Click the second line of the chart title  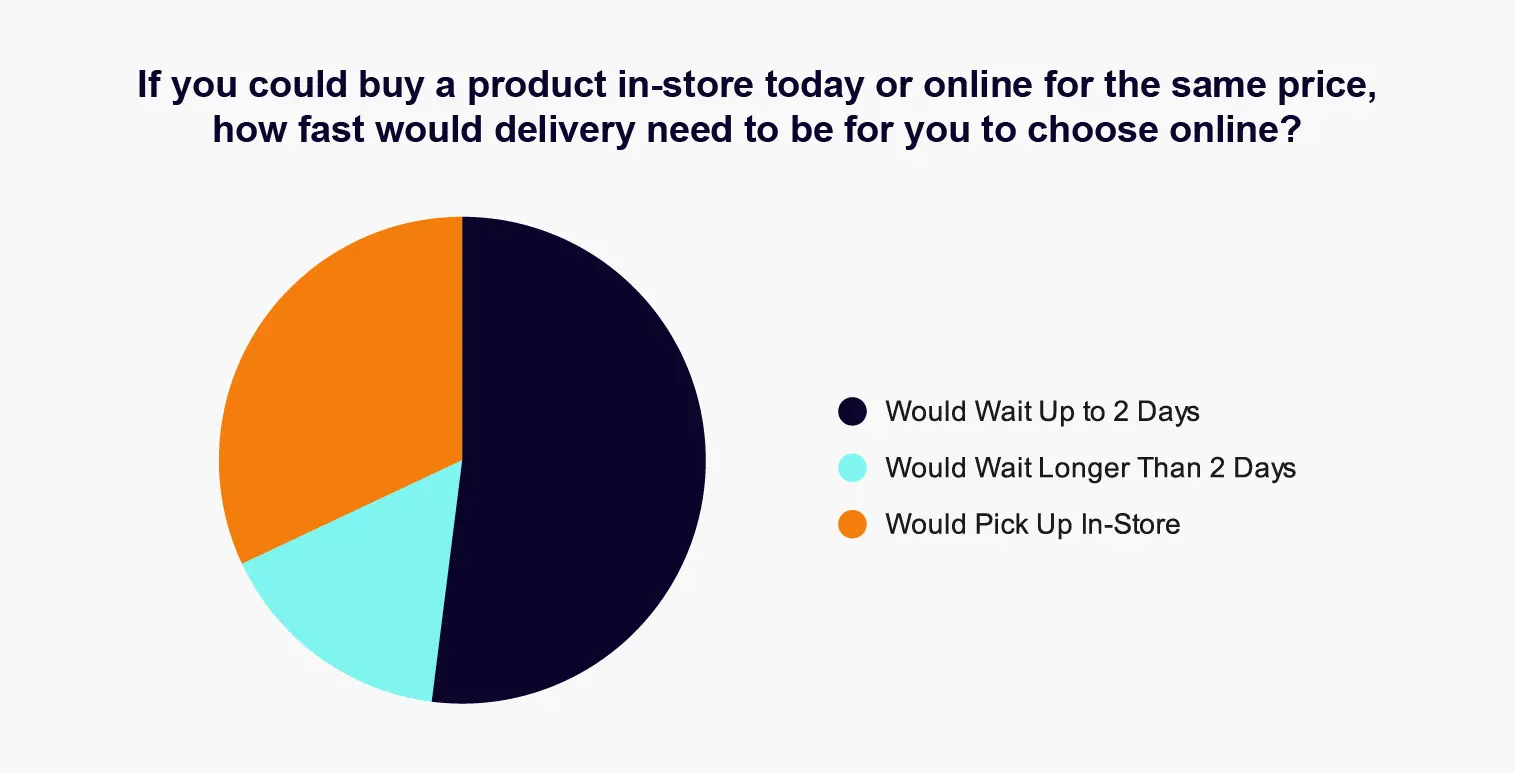757,131
